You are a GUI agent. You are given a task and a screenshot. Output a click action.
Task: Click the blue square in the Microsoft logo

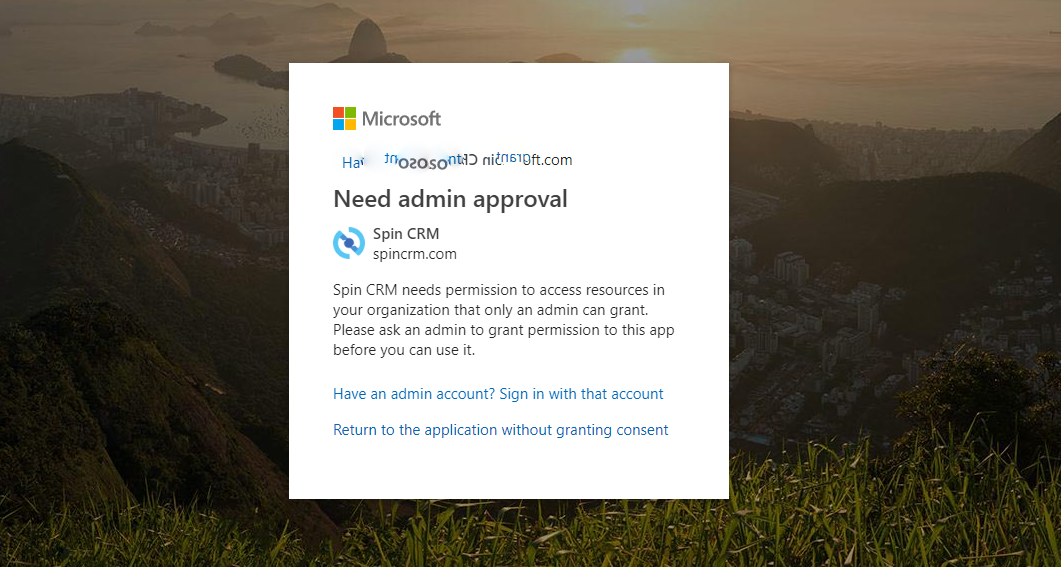click(339, 125)
